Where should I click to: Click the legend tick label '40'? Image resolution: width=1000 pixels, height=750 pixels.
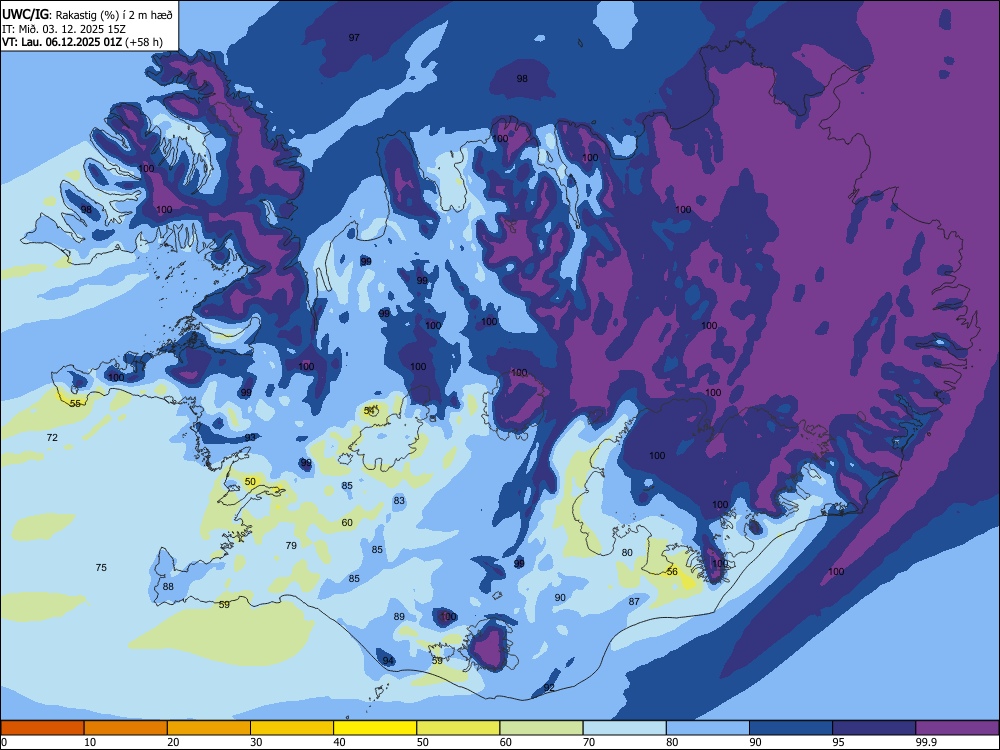pos(340,742)
